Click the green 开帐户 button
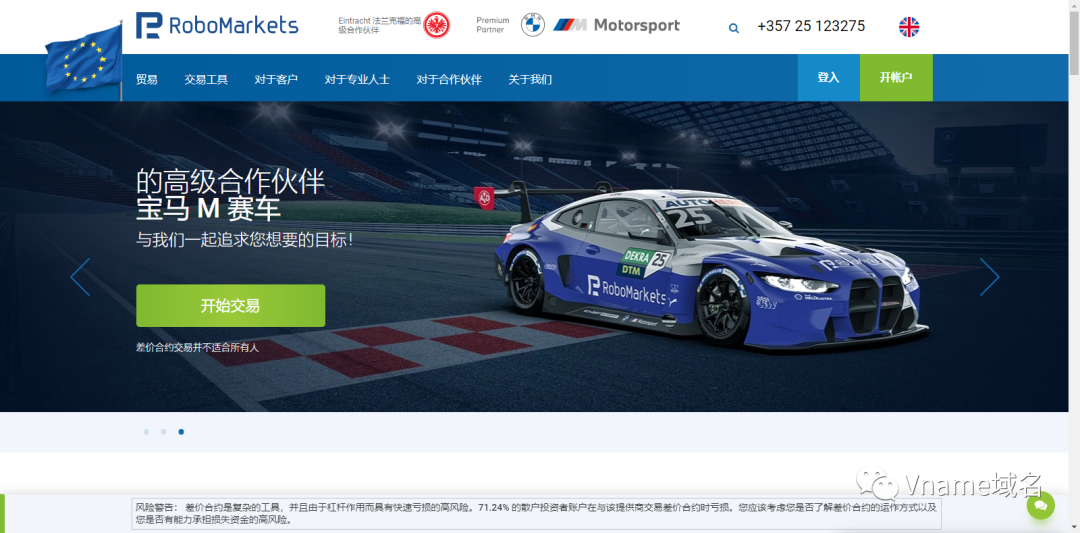This screenshot has height=533, width=1080. click(896, 78)
